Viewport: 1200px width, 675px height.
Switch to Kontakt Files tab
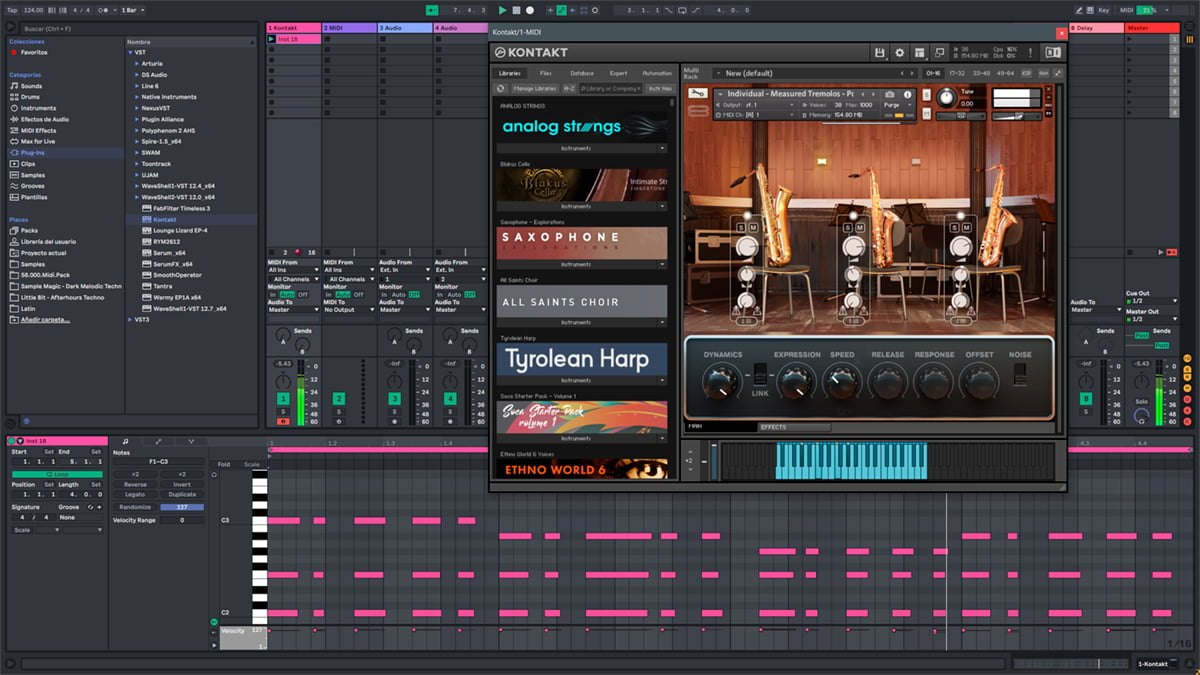point(546,73)
